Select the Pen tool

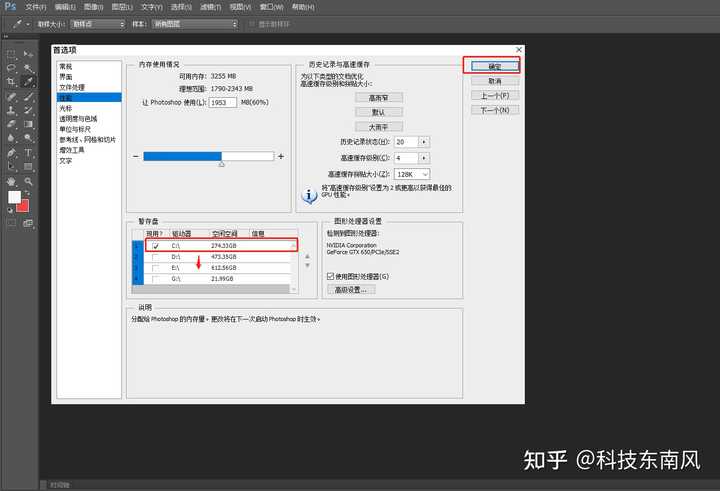[x=11, y=152]
